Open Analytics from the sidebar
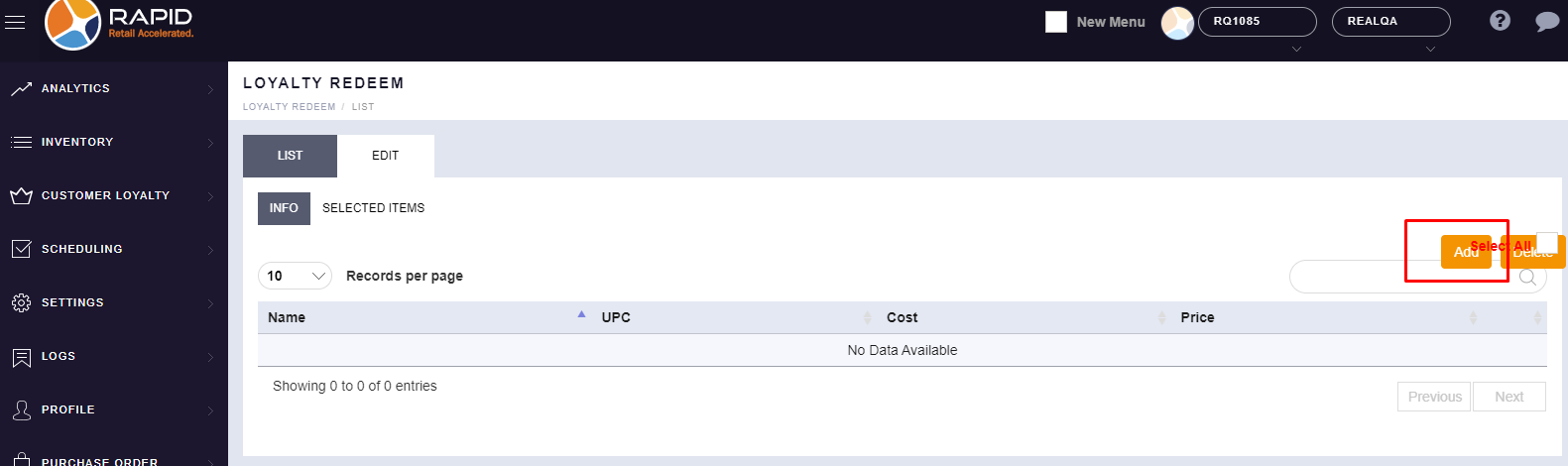Screen dimensions: 1568x466 [75, 88]
